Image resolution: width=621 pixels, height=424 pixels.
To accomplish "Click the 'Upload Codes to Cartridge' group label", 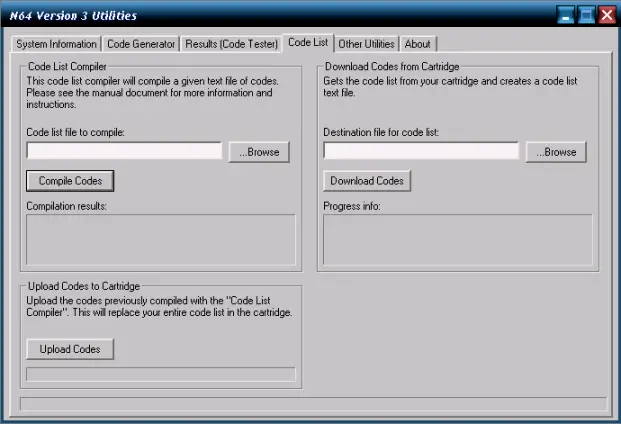I will (x=84, y=286).
